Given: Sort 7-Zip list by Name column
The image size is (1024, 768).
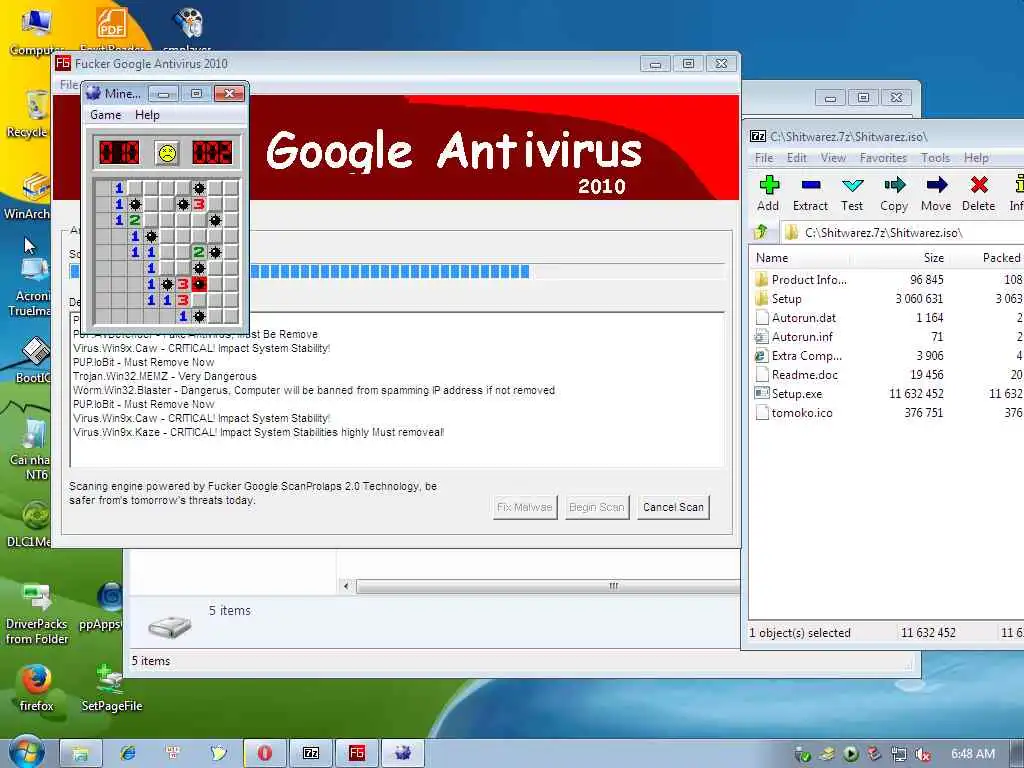Looking at the screenshot, I should click(772, 258).
